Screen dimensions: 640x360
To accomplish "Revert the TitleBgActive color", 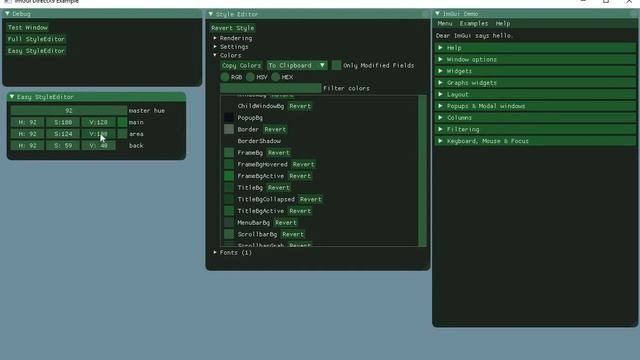I will click(300, 211).
